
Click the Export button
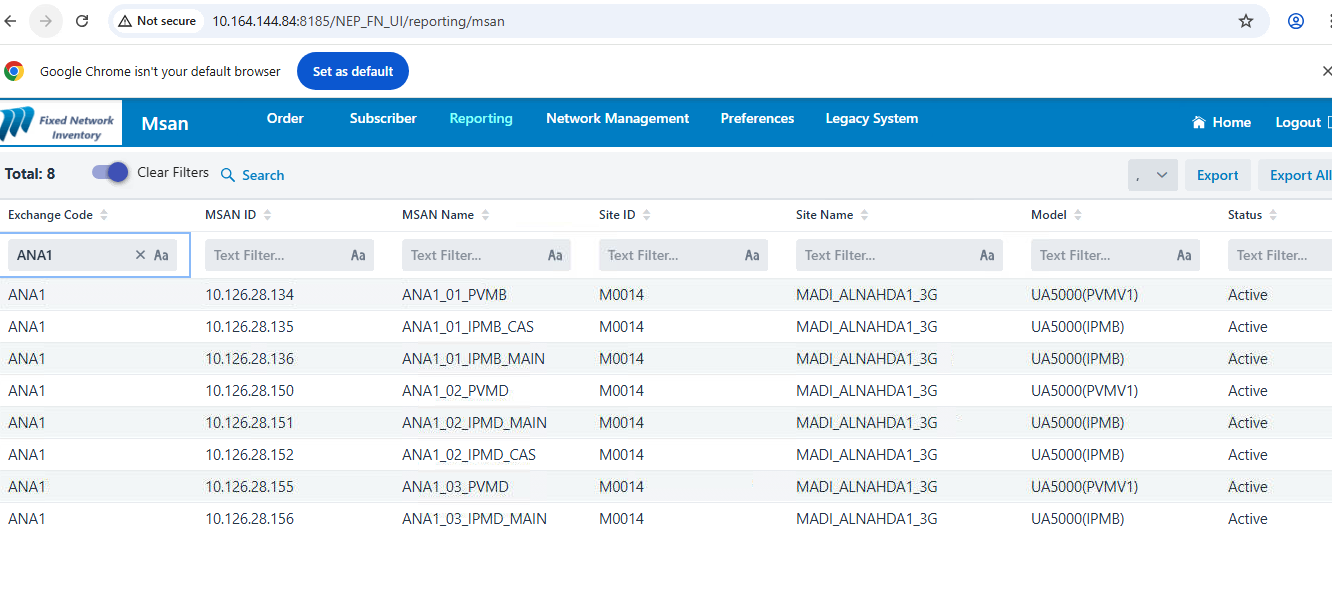pyautogui.click(x=1217, y=175)
